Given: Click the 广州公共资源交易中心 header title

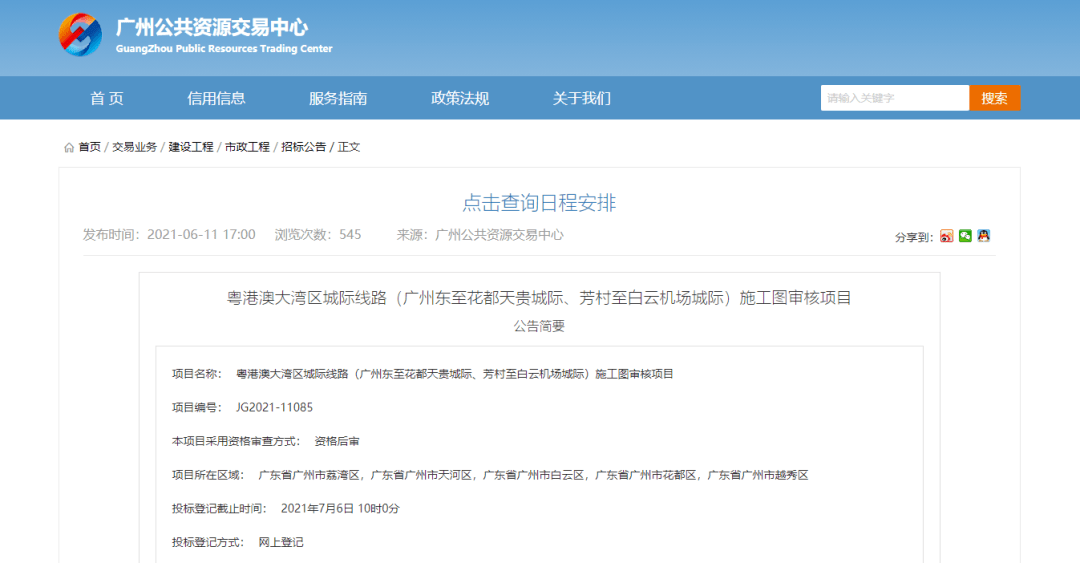Looking at the screenshot, I should 212,28.
